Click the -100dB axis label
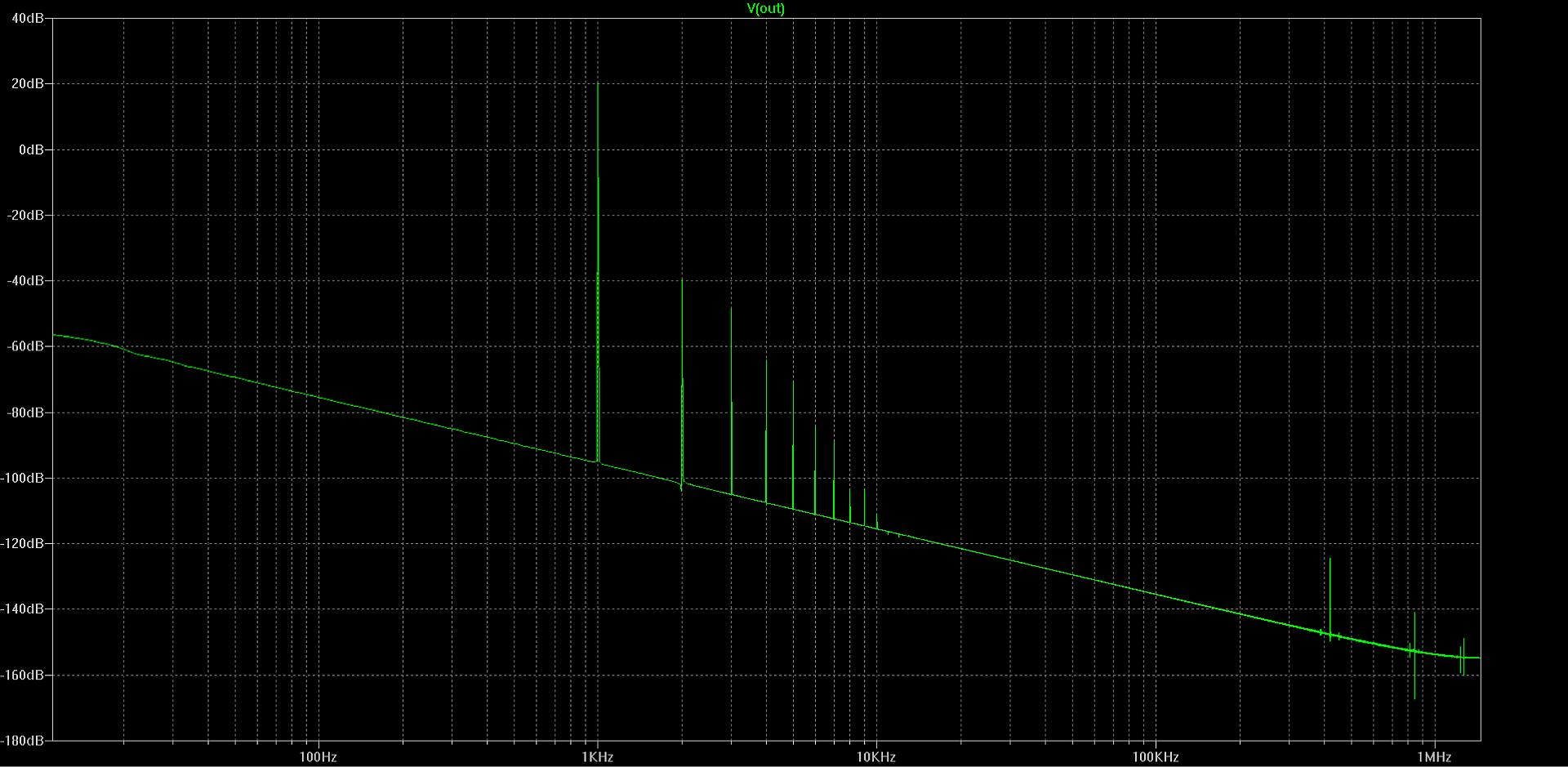 coord(22,478)
